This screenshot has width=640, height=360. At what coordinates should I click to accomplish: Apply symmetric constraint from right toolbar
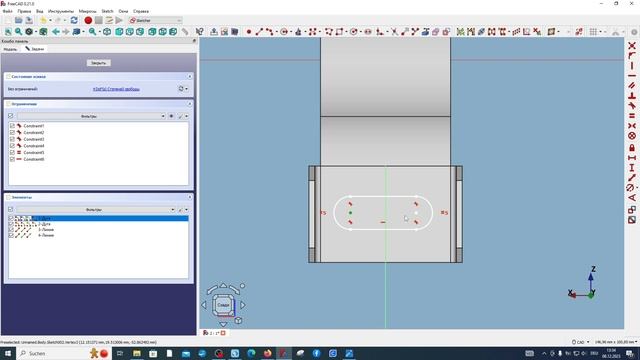coord(632,126)
